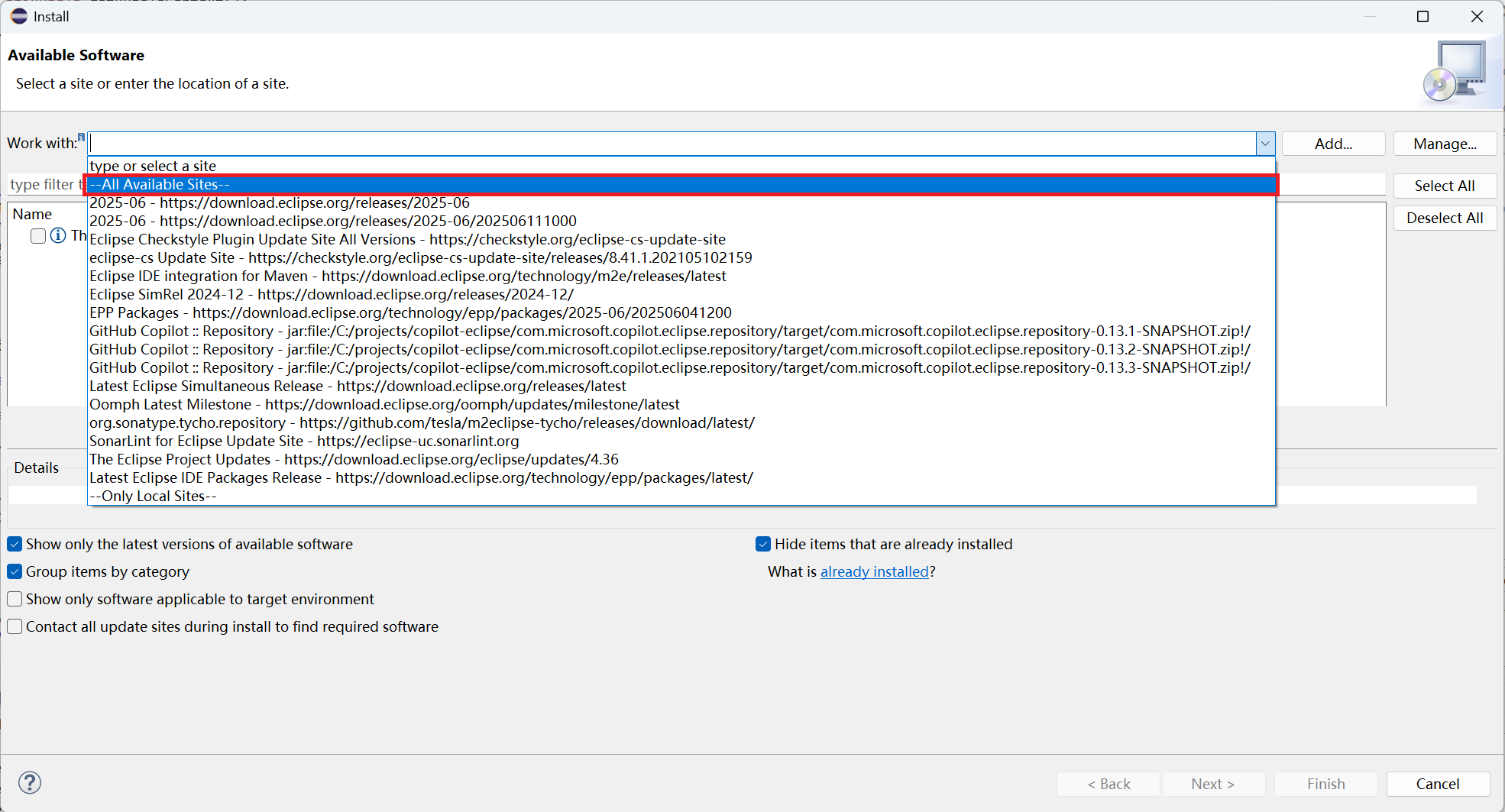
Task: Toggle Hide items that are already installed
Action: pos(763,544)
